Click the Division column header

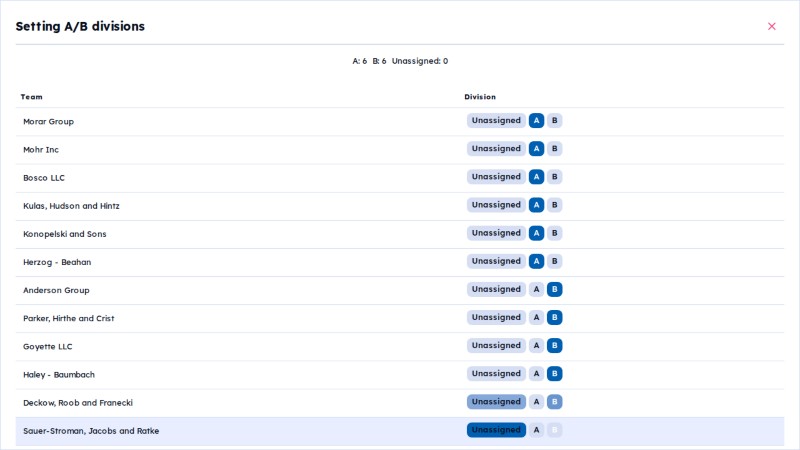tap(480, 96)
